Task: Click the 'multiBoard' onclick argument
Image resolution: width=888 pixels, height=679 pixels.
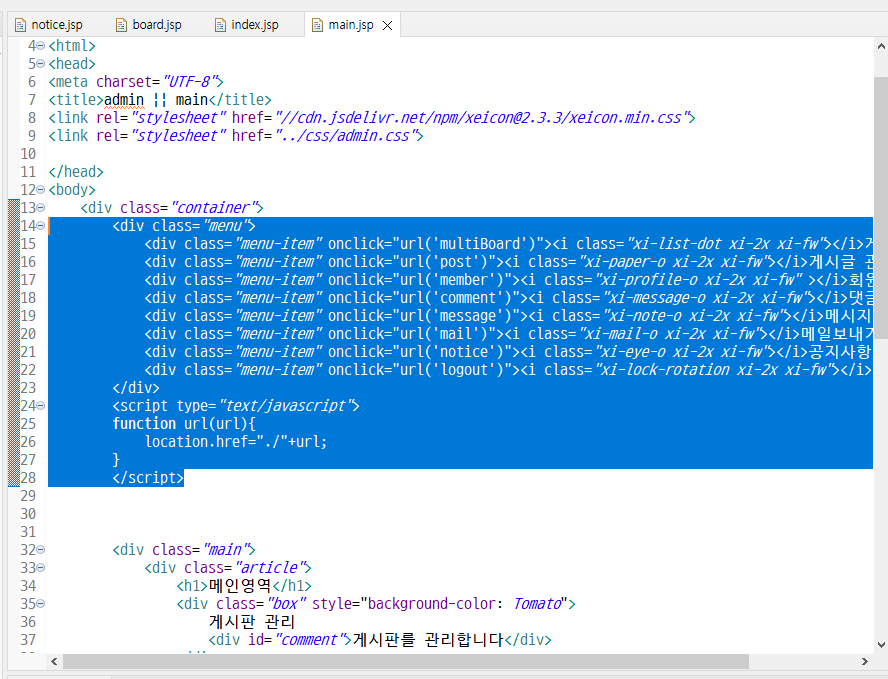Action: [x=480, y=244]
